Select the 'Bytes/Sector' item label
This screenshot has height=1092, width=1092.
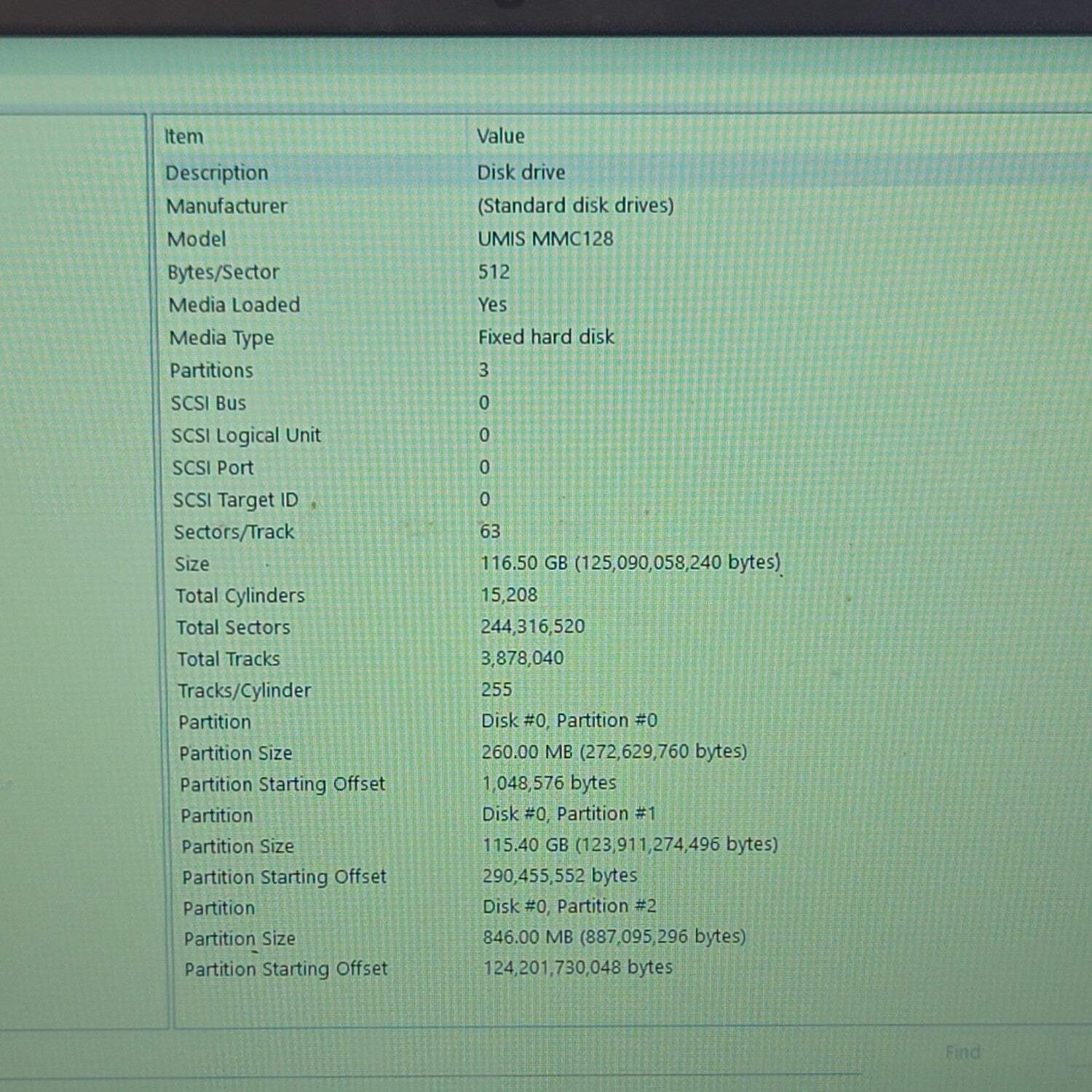coord(223,272)
